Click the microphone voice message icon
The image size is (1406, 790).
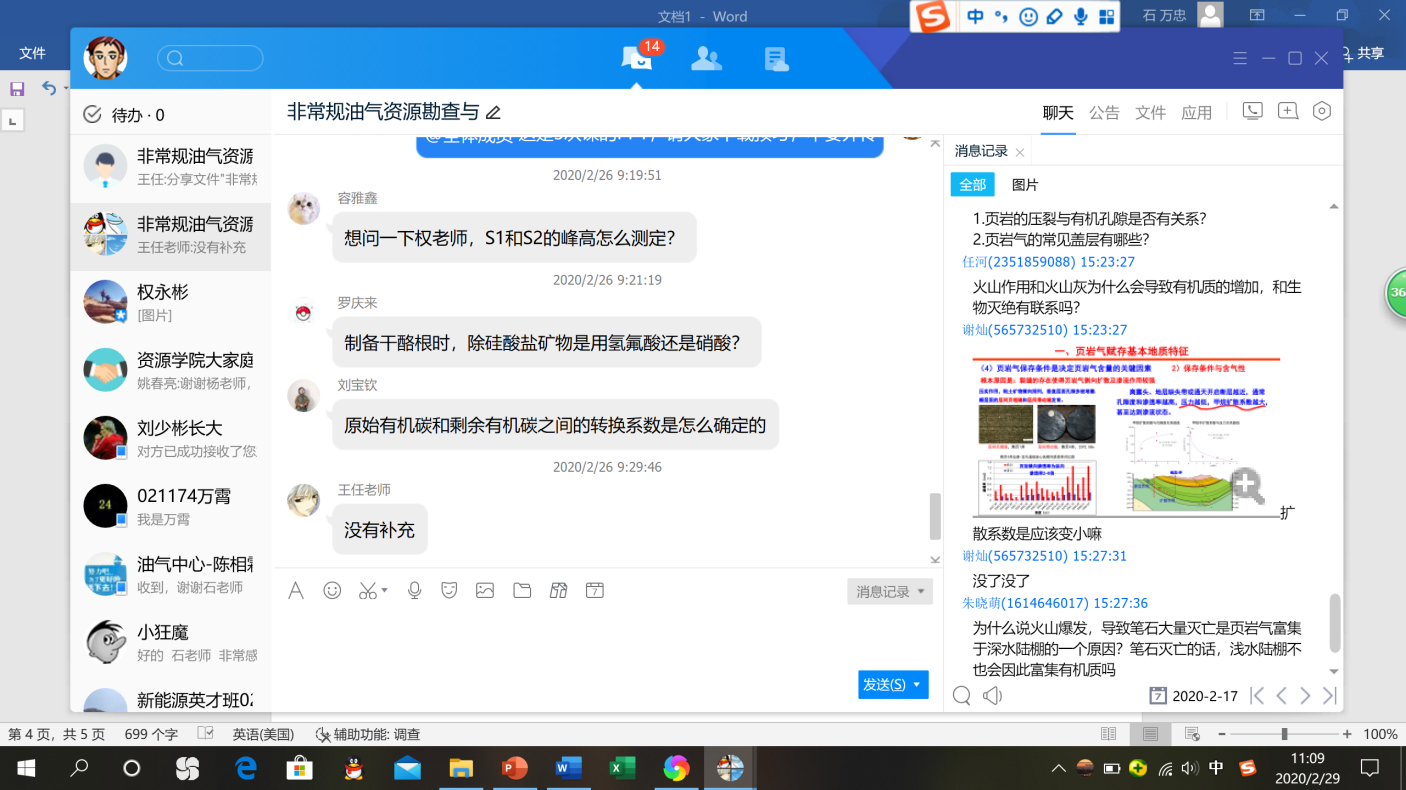414,591
